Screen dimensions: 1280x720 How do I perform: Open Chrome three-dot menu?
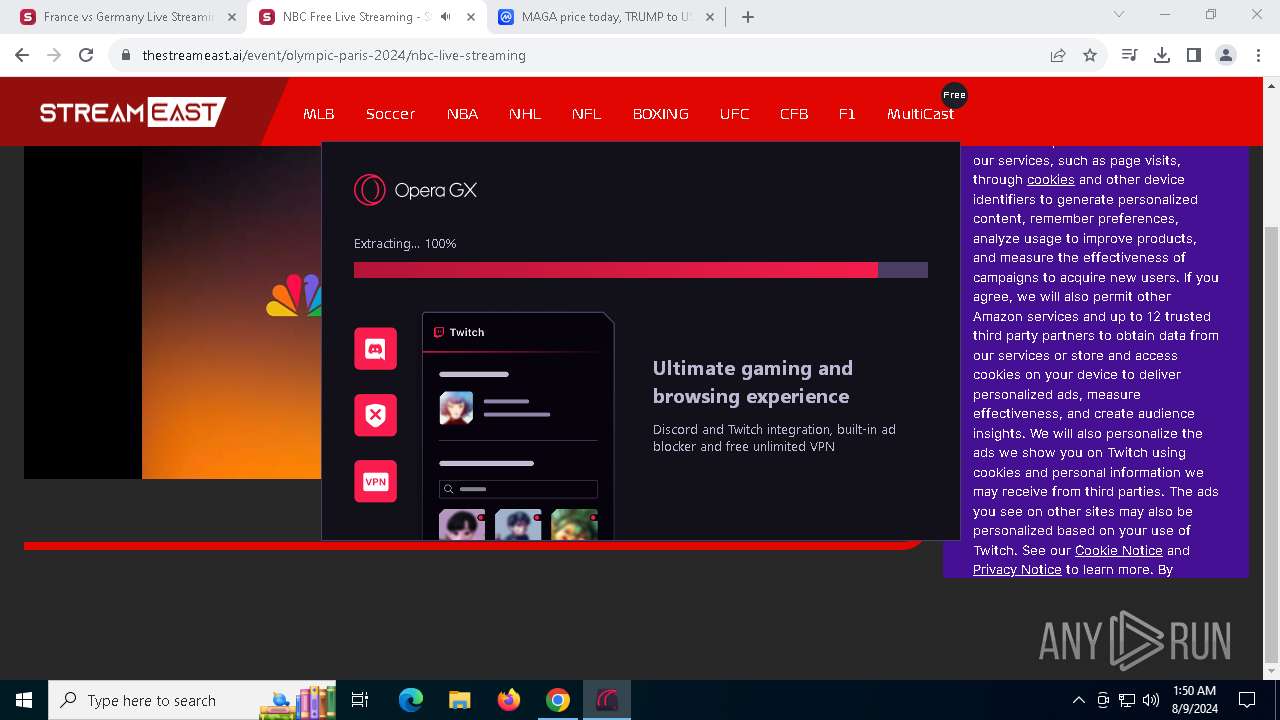tap(1257, 55)
